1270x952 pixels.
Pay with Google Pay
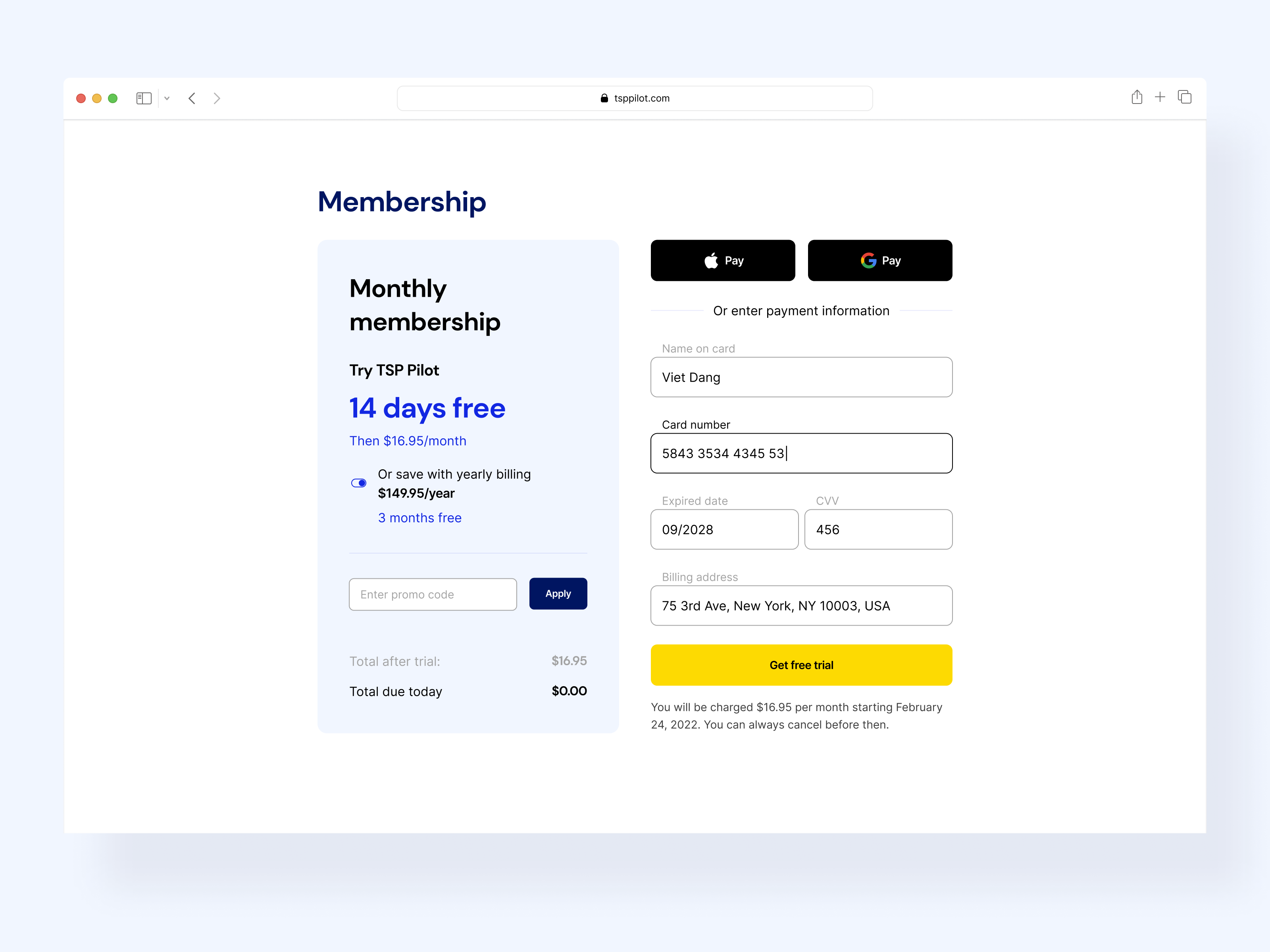tap(879, 260)
